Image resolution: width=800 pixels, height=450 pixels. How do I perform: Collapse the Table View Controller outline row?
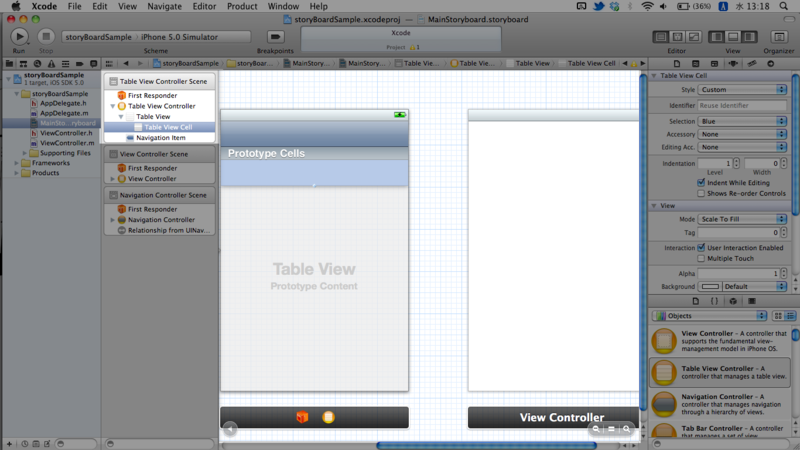113,106
